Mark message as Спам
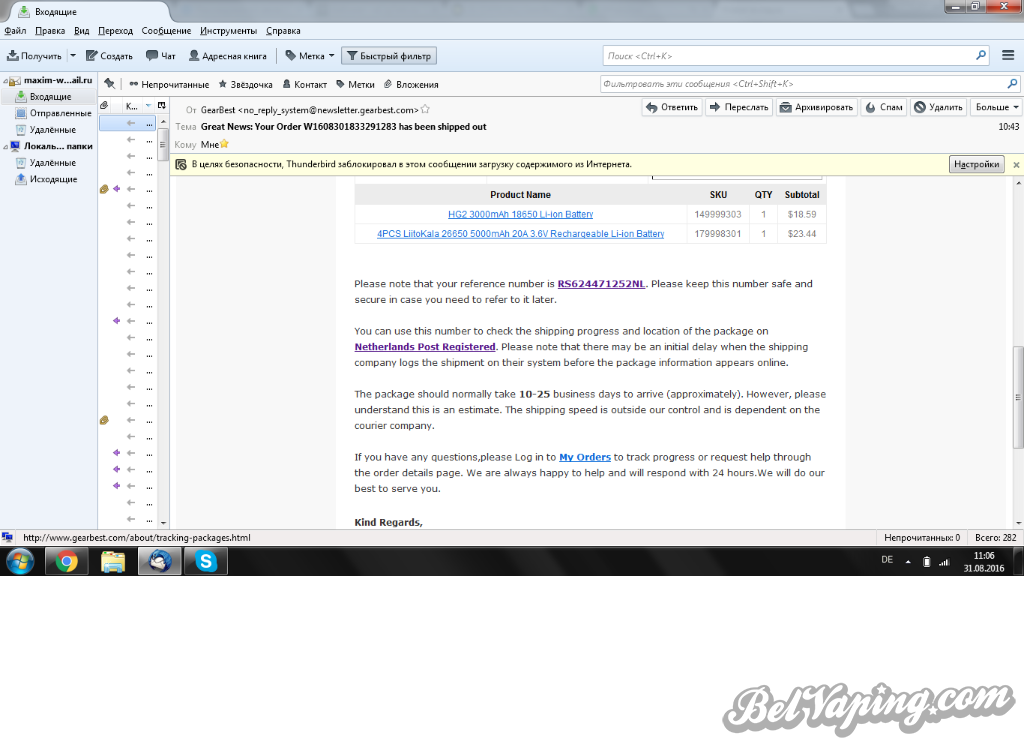The image size is (1024, 750). tap(884, 107)
